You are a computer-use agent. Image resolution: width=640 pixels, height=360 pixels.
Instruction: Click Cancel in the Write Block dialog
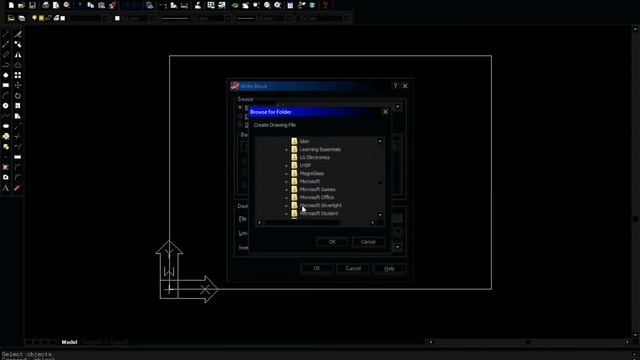click(353, 269)
